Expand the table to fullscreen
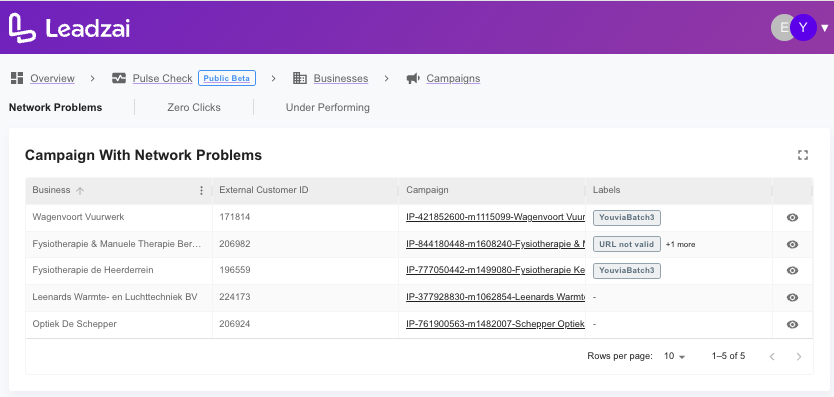 tap(803, 155)
